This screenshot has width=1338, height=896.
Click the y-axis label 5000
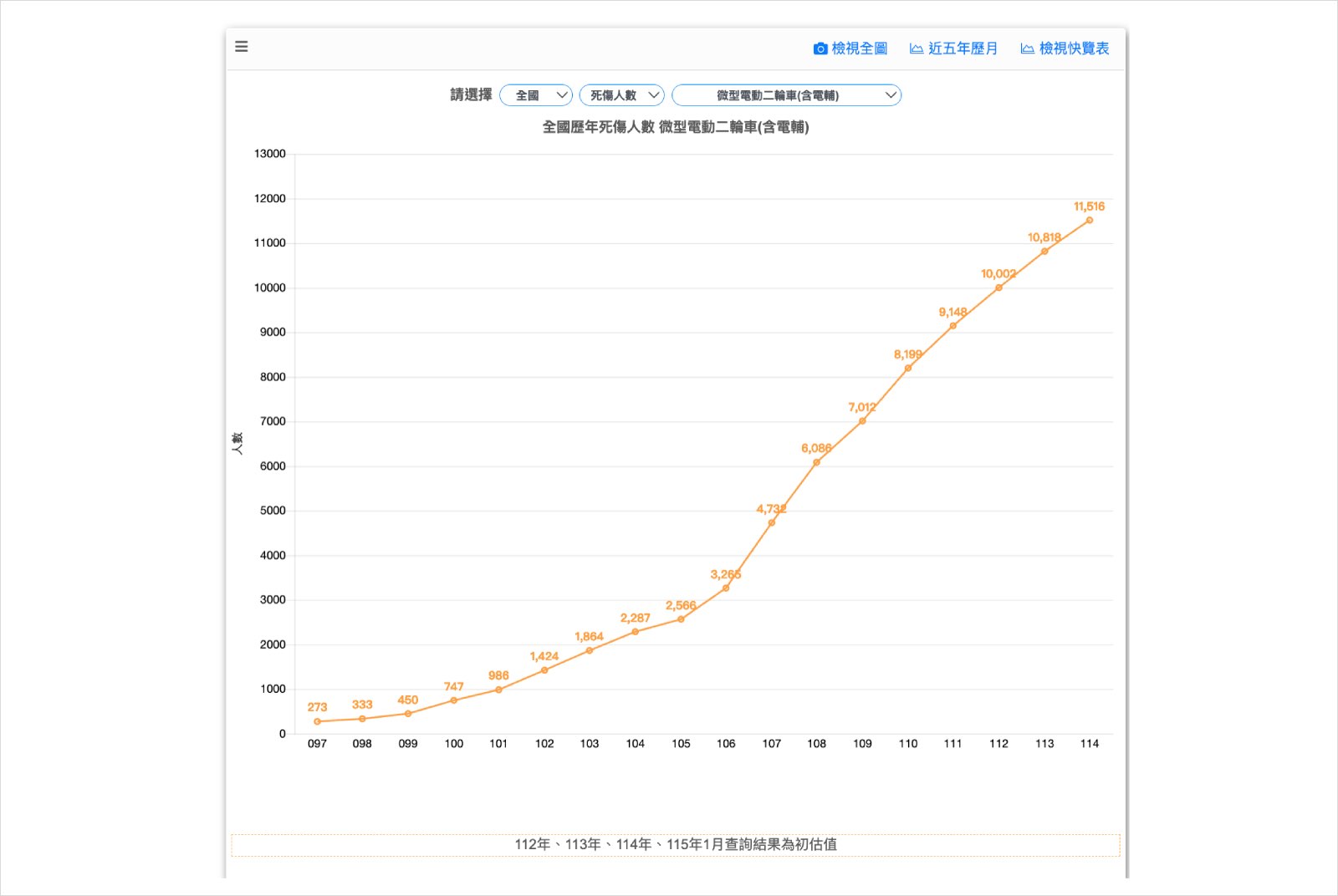(273, 511)
